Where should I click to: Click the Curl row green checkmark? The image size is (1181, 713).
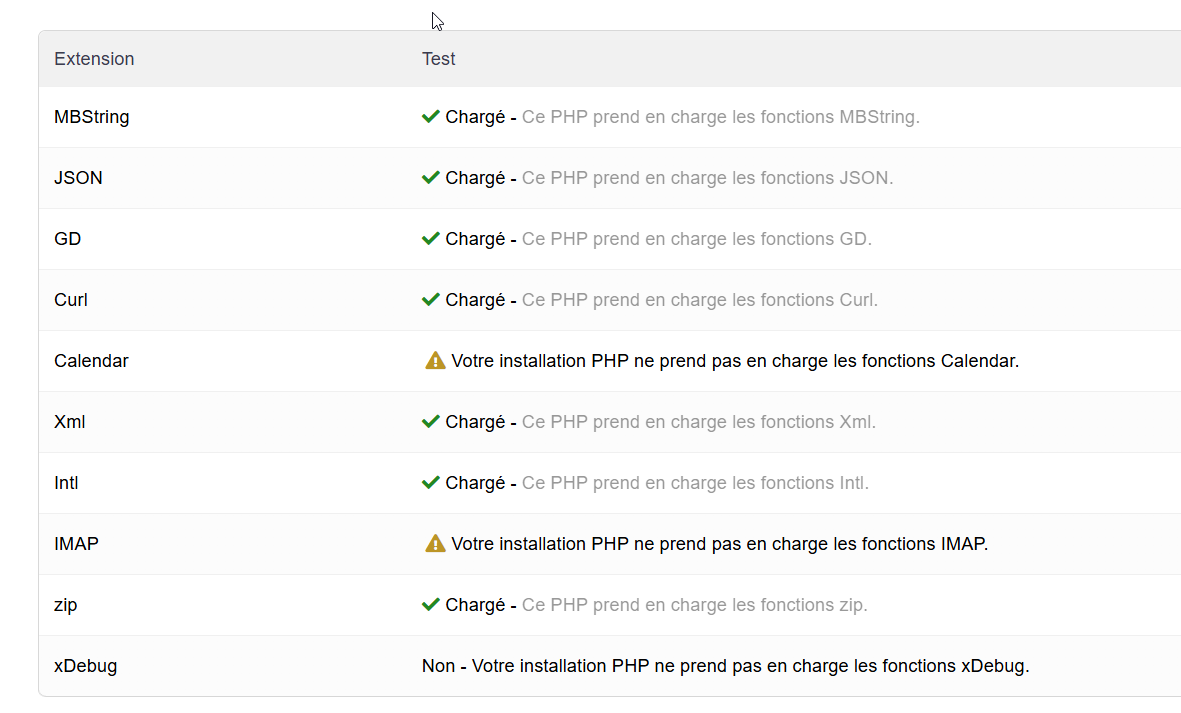tap(431, 300)
